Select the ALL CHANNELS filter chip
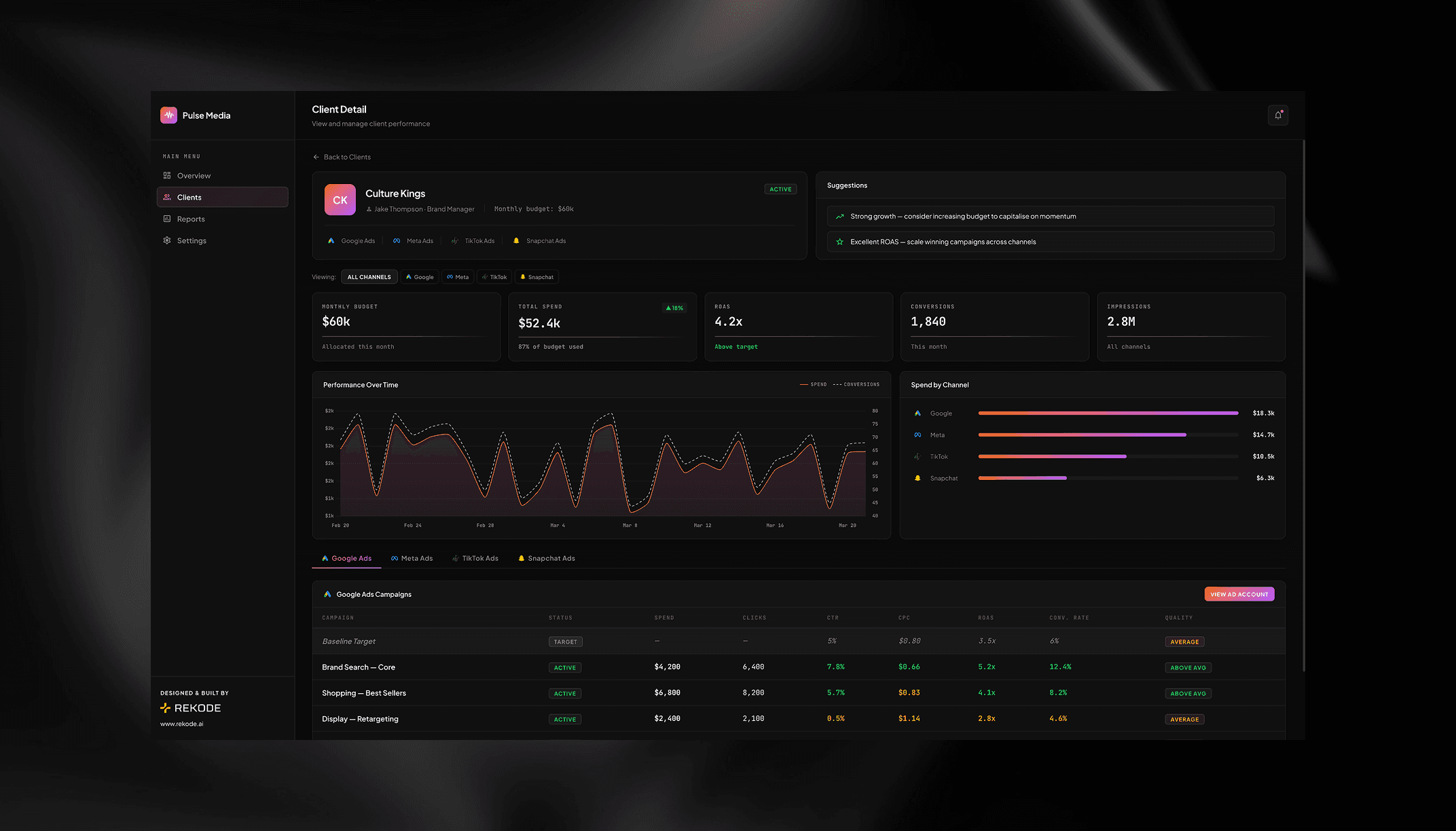The width and height of the screenshot is (1456, 831). 369,277
